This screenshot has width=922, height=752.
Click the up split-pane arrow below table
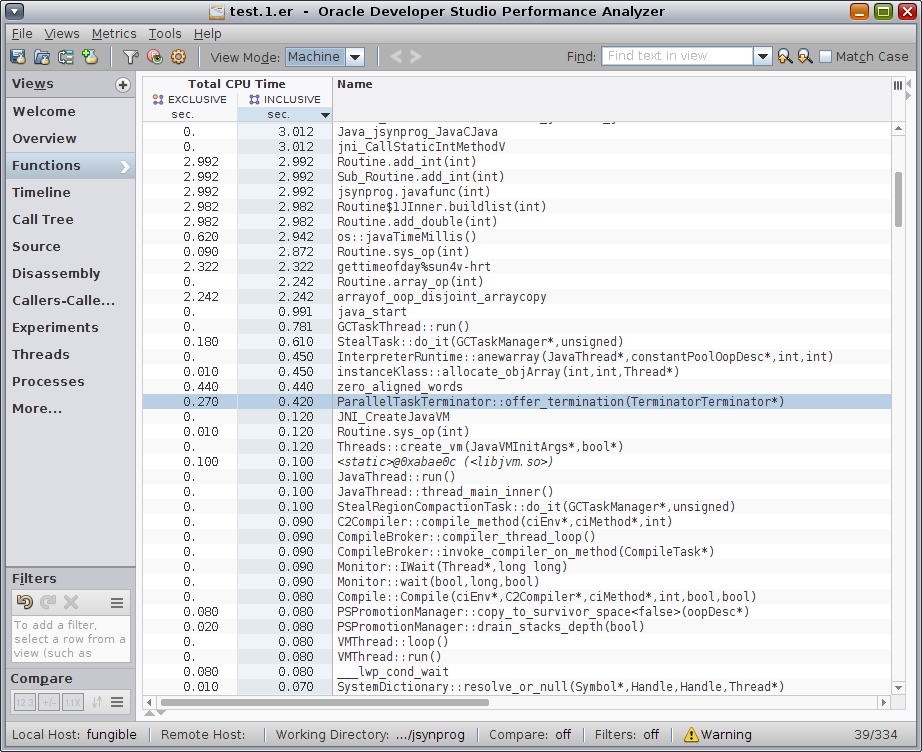click(149, 713)
